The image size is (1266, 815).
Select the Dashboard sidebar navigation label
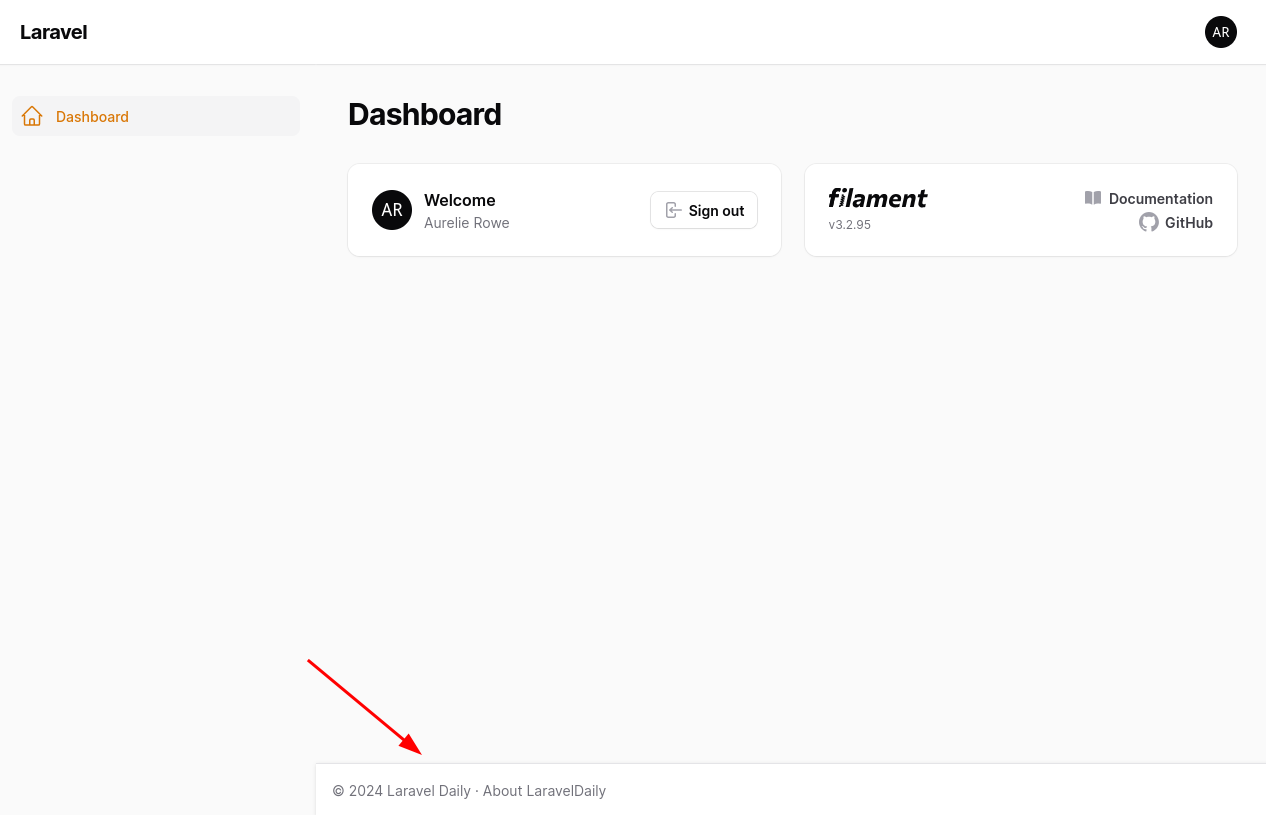[x=92, y=116]
